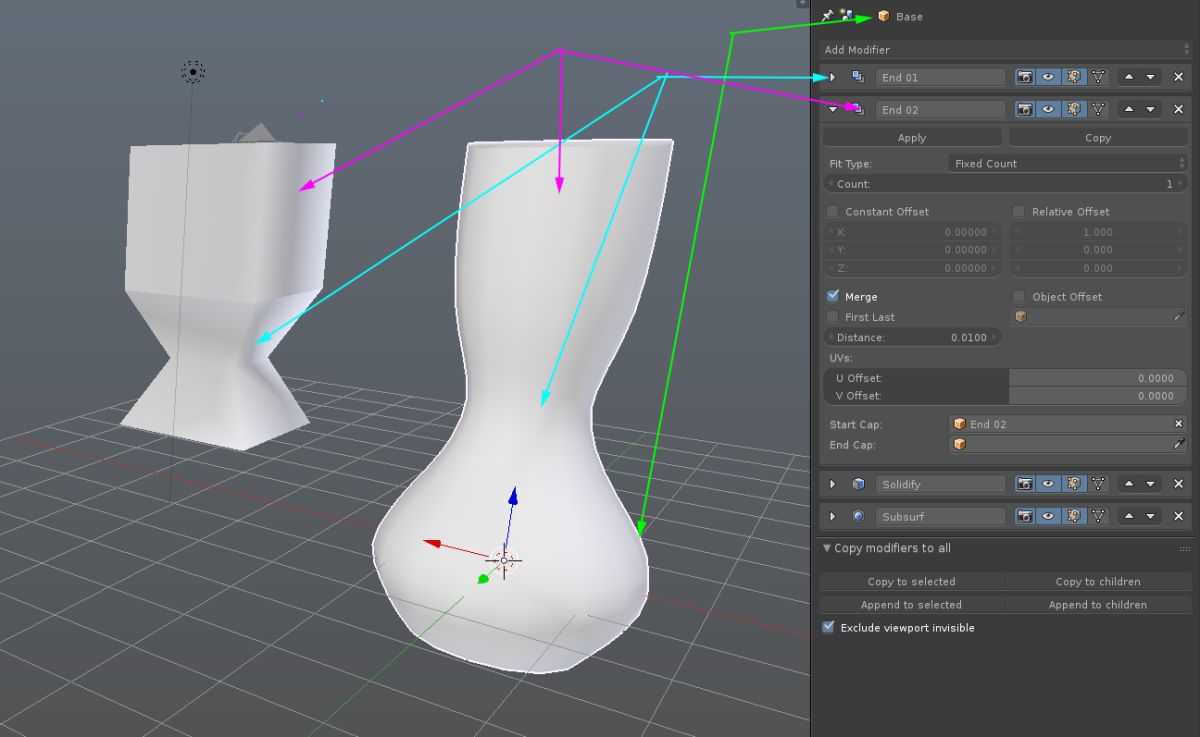Click the Base object cube icon
Screen dimensions: 1200x737
(883, 16)
